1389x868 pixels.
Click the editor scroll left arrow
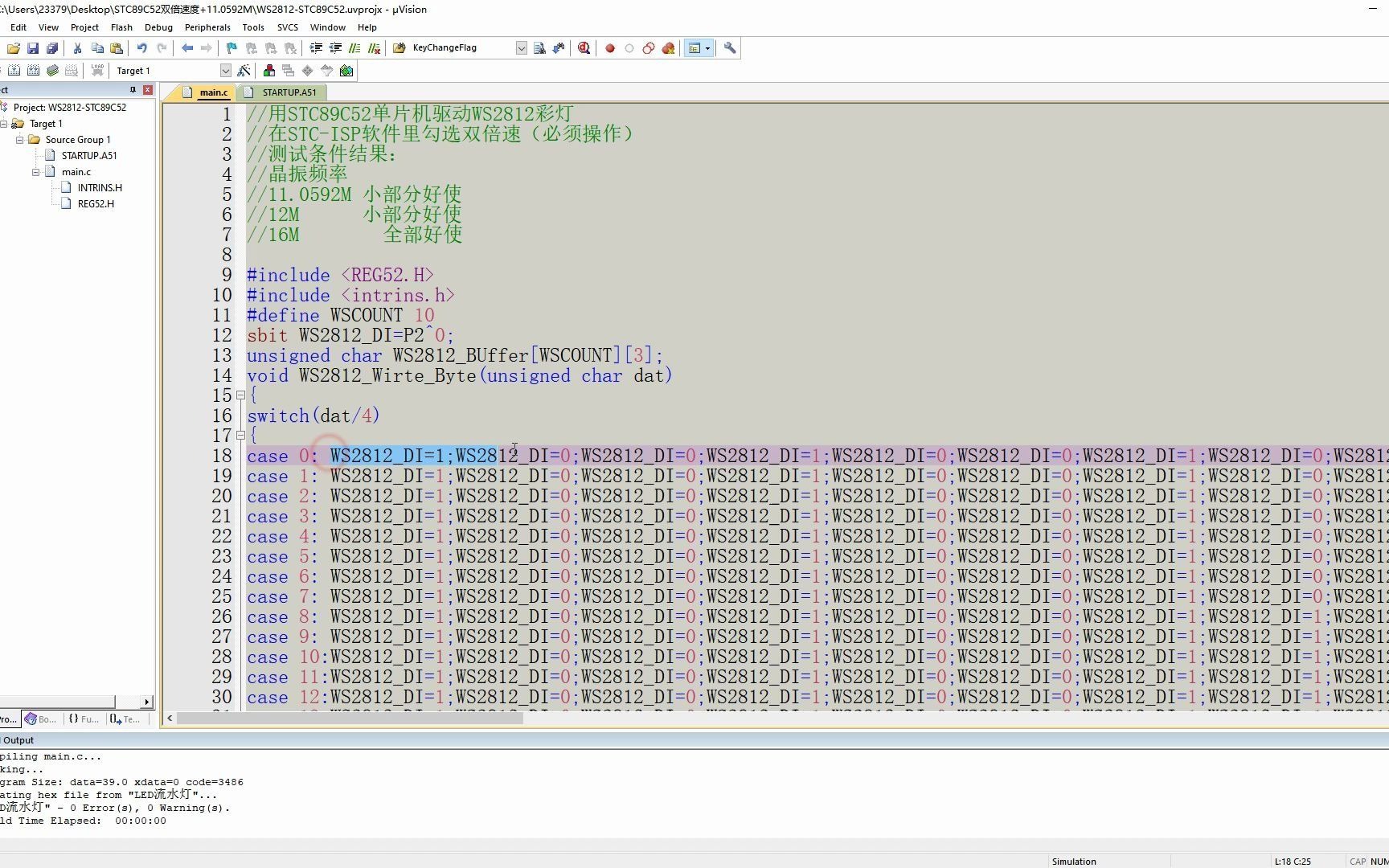(x=170, y=719)
